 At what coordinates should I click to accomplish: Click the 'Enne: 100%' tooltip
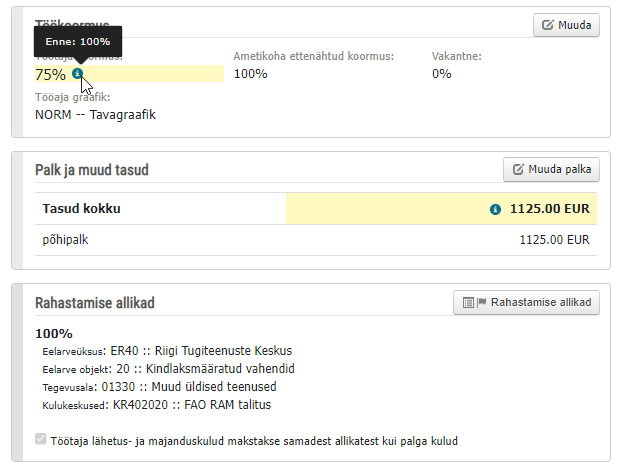pos(77,41)
